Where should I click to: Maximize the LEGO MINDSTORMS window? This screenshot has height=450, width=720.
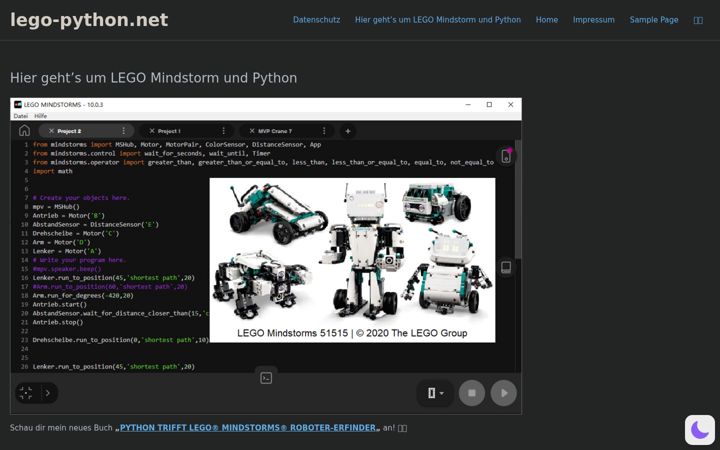click(489, 105)
